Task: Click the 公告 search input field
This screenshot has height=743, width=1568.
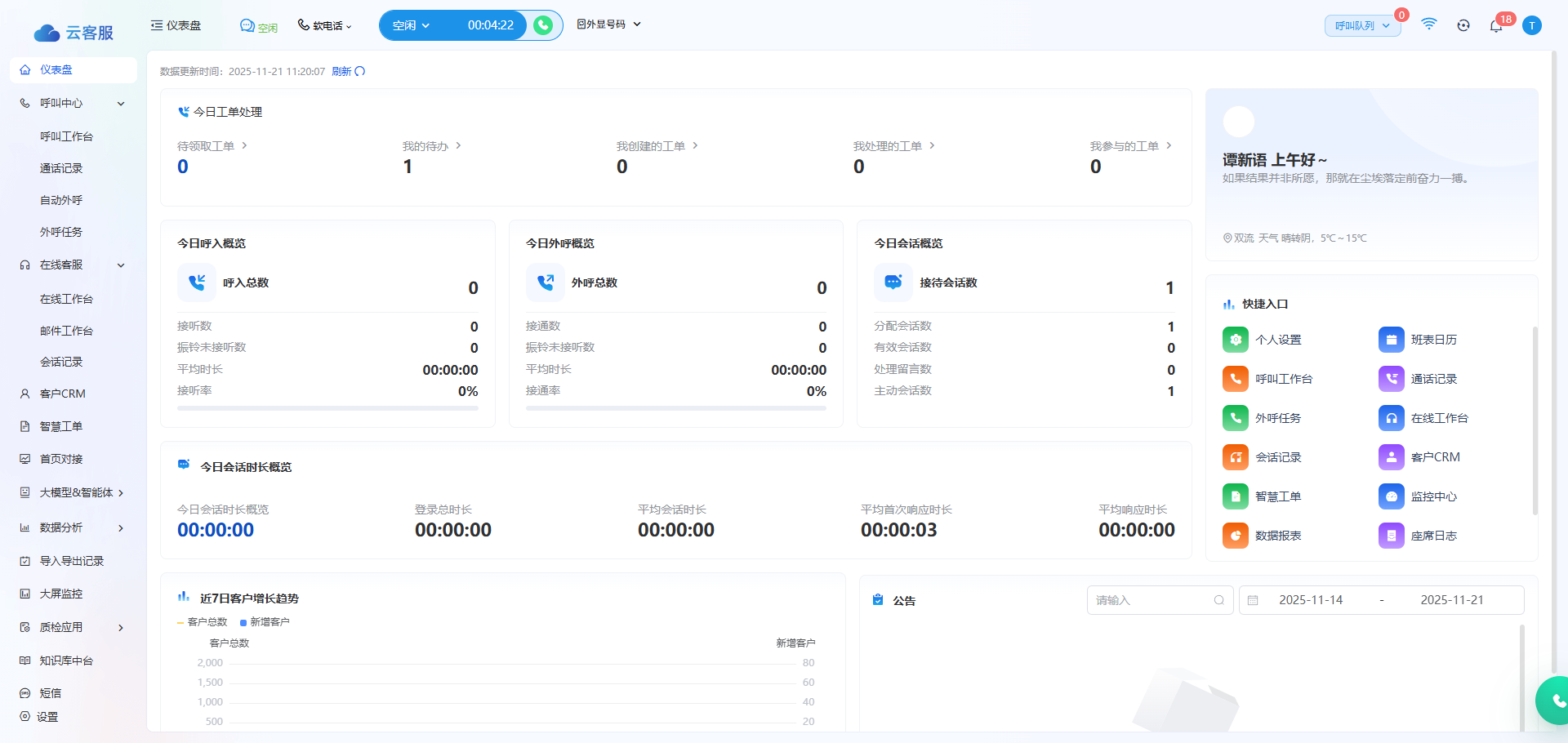Action: point(1151,600)
